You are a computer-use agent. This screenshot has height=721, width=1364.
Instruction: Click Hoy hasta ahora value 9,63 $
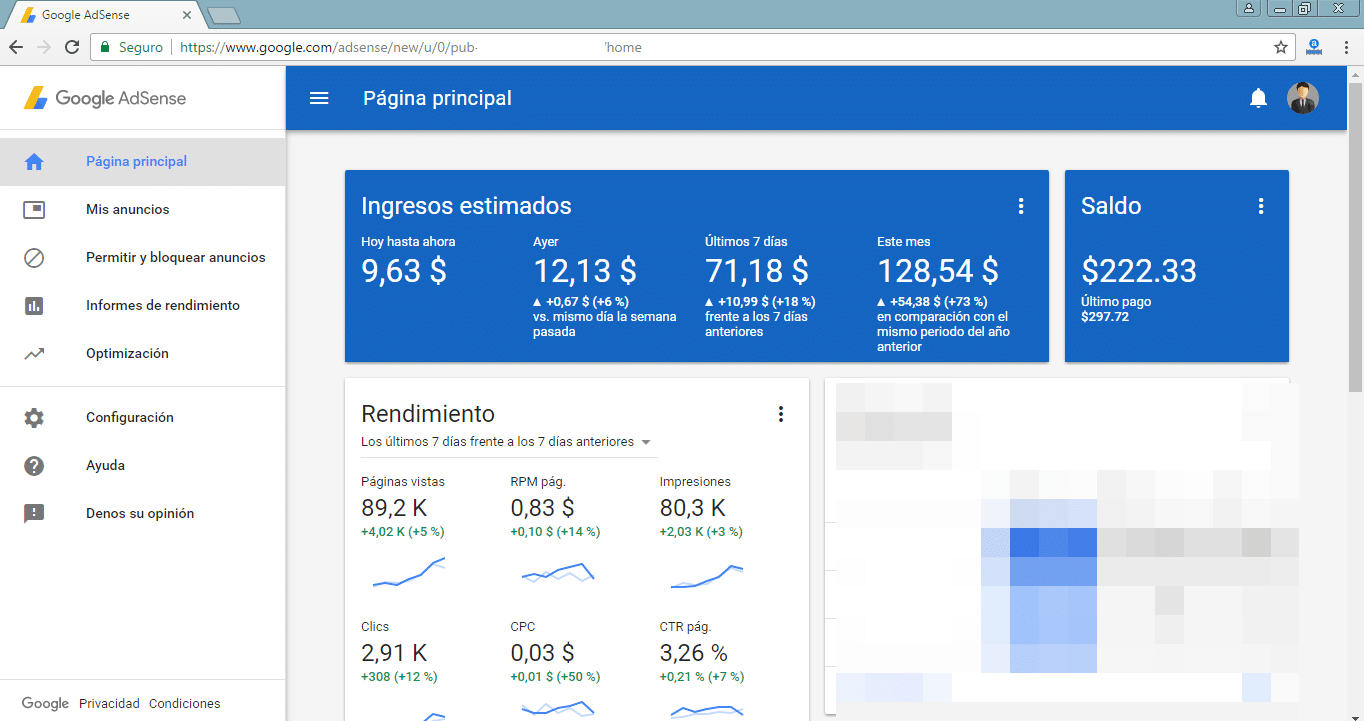(x=404, y=271)
